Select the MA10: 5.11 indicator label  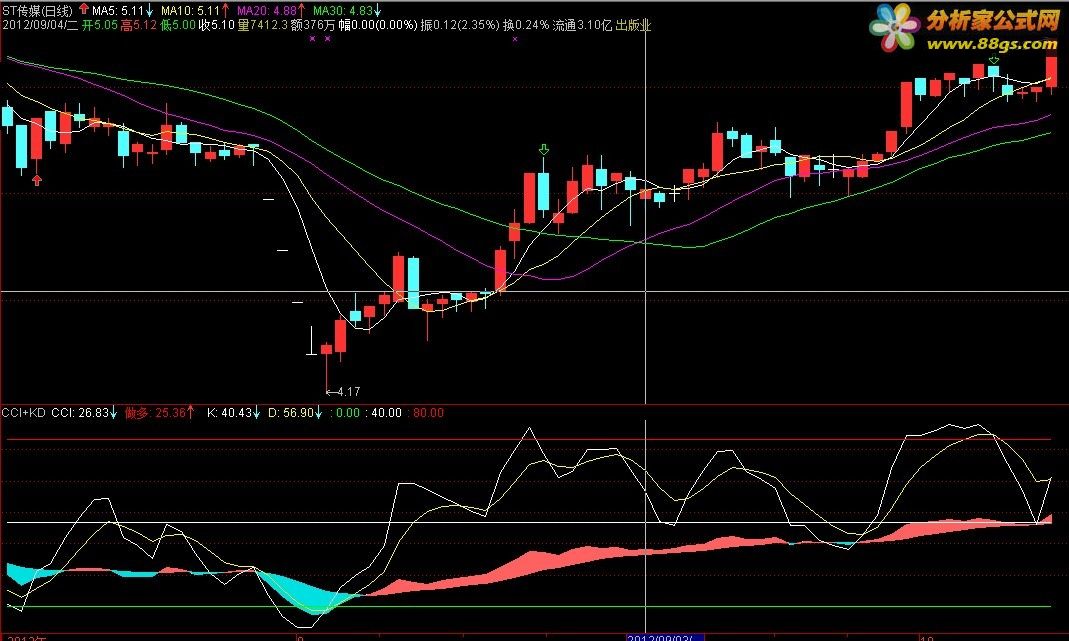pos(190,10)
